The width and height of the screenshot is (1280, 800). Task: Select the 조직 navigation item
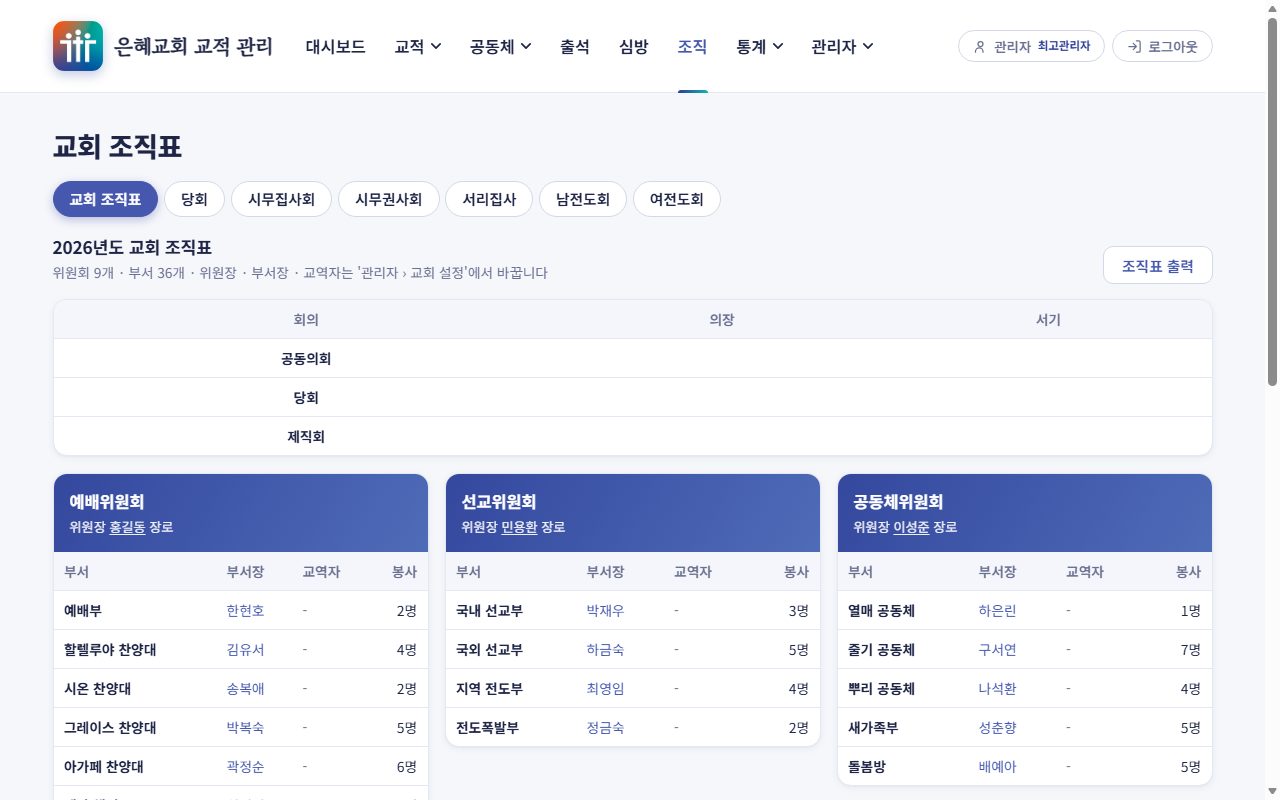click(692, 46)
